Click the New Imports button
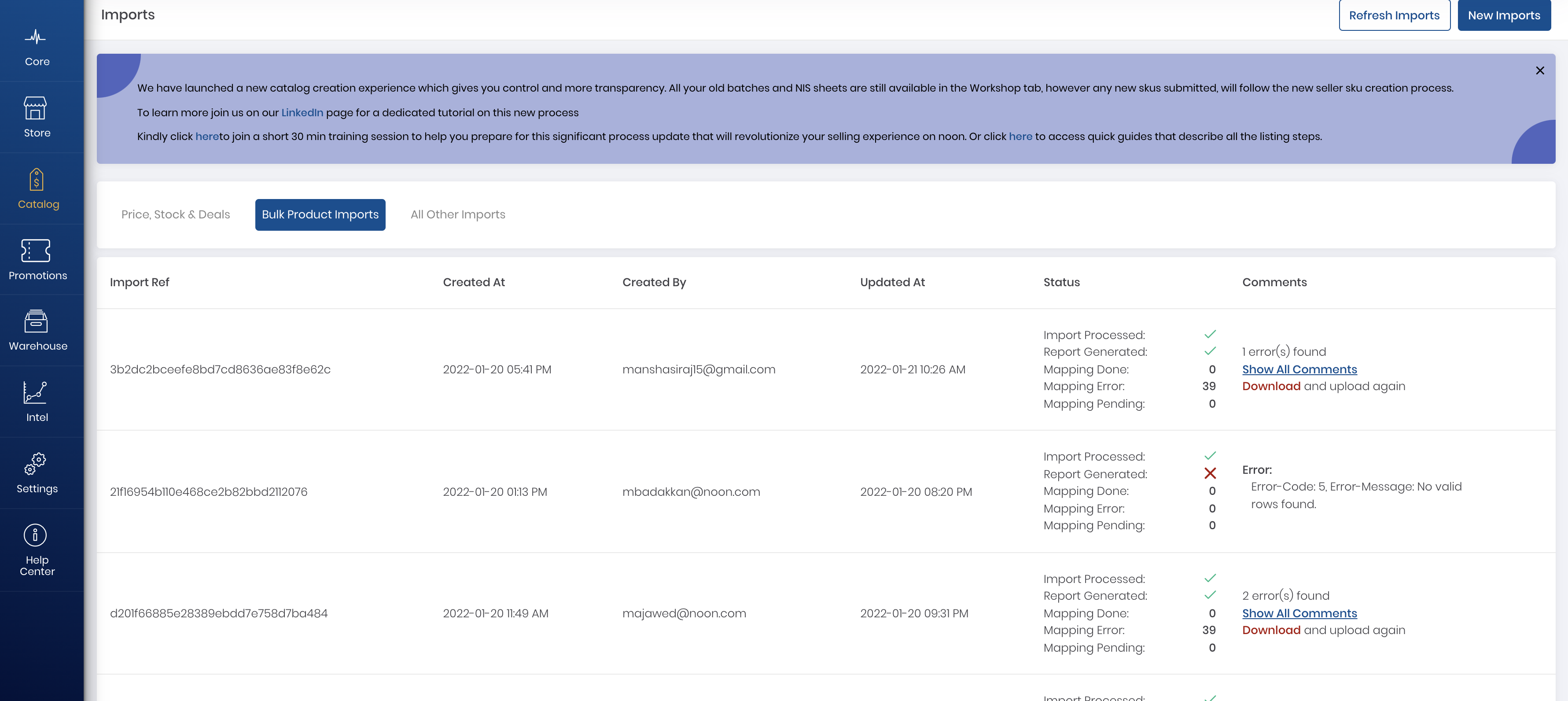This screenshot has height=701, width=1568. click(1503, 15)
